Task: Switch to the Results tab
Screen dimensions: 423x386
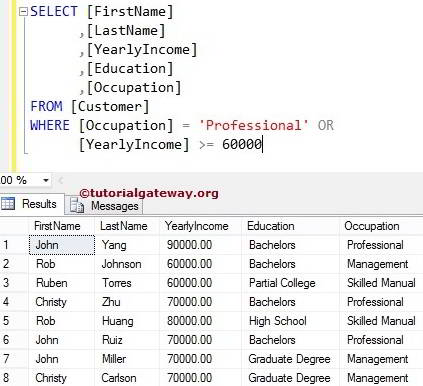Action: (32, 204)
